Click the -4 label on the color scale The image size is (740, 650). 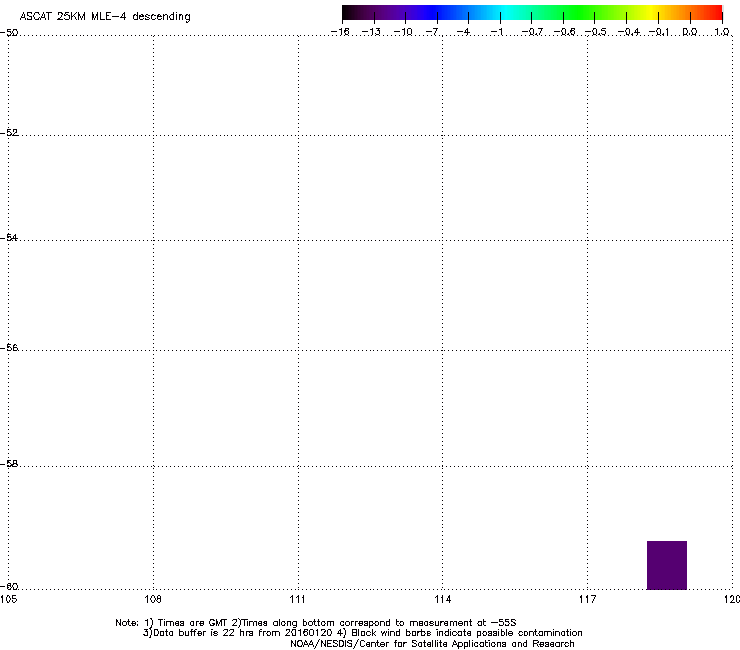(463, 32)
